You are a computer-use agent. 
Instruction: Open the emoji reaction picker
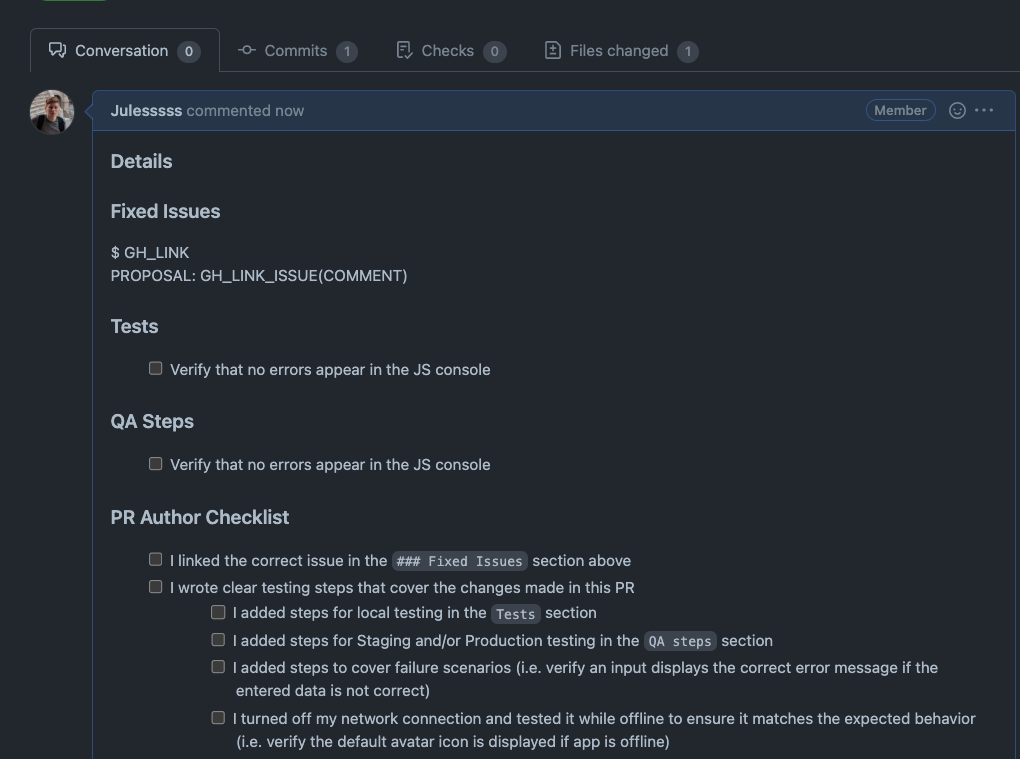point(957,111)
